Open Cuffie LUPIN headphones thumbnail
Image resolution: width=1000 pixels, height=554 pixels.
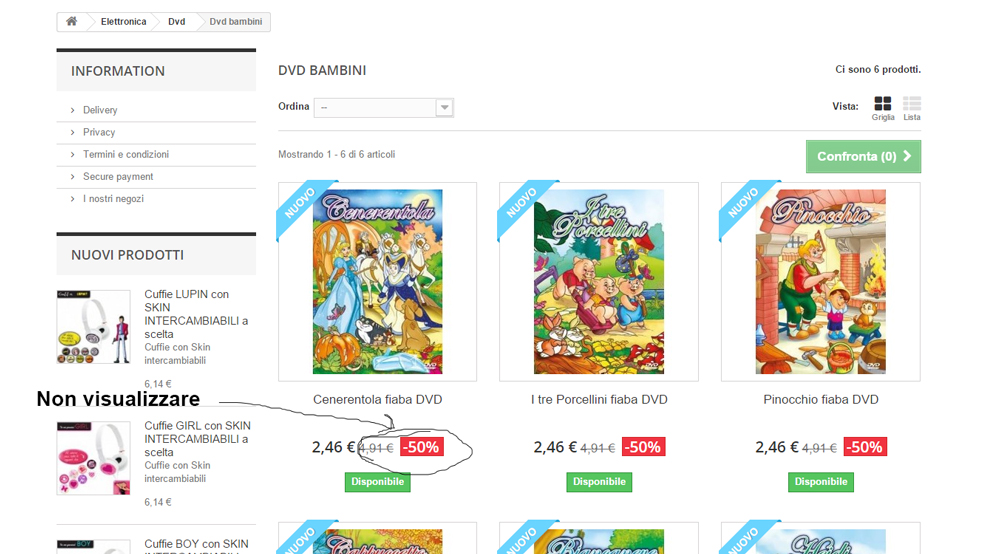coord(93,327)
